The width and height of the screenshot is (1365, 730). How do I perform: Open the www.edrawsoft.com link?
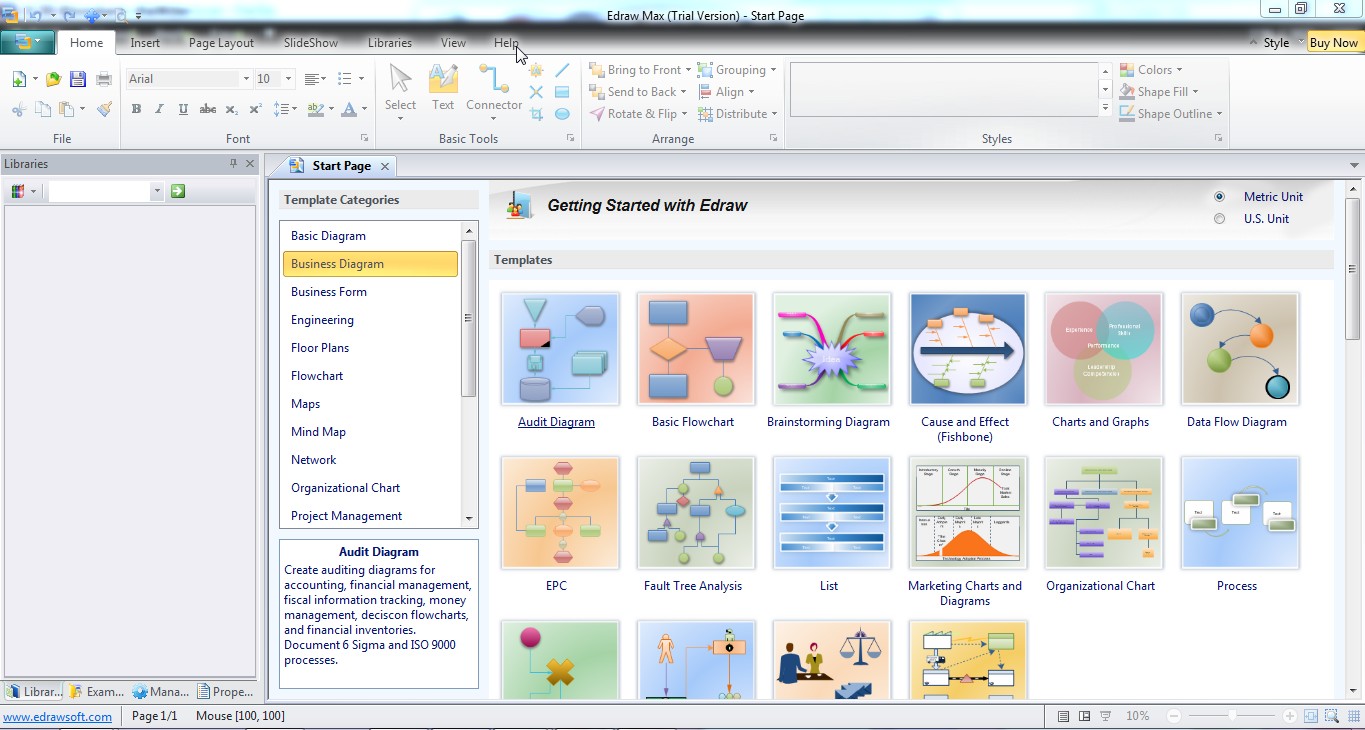click(58, 717)
